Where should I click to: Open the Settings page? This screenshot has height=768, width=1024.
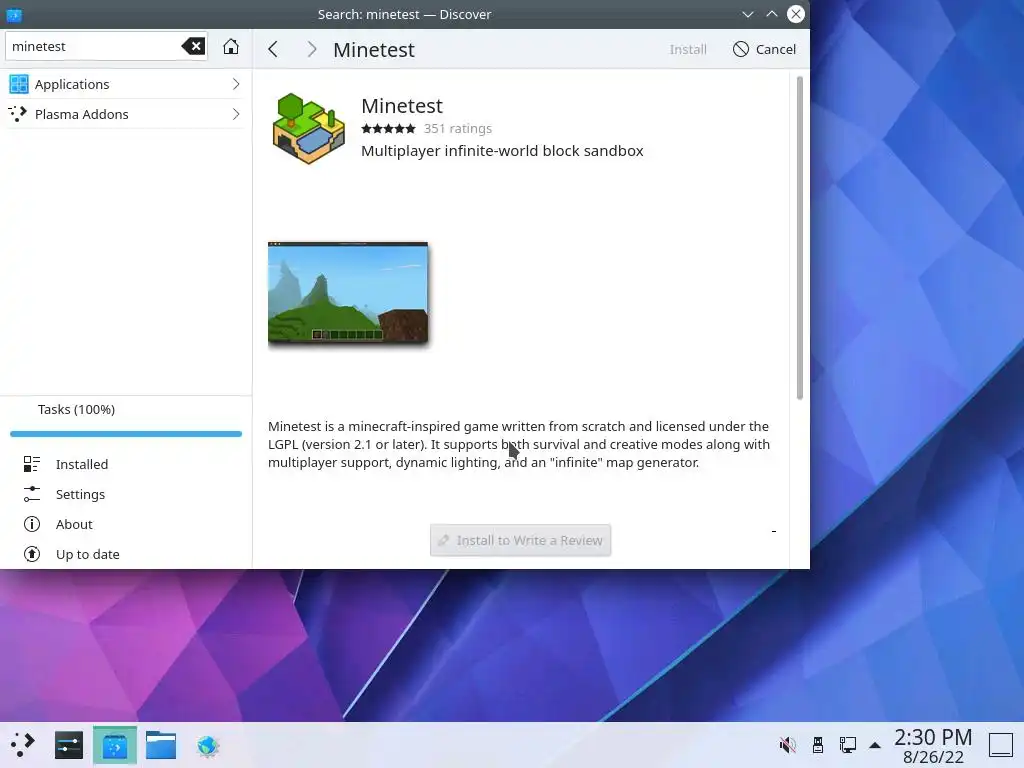point(126,494)
